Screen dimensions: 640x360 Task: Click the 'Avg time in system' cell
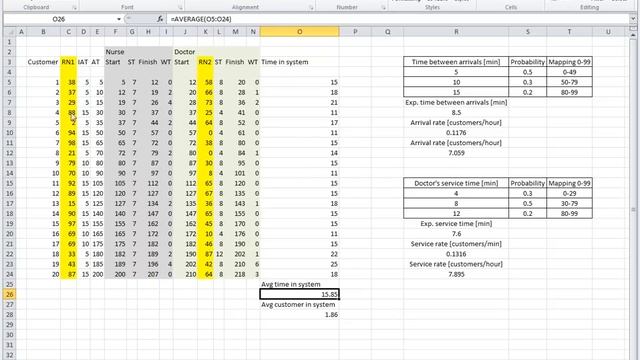click(300, 284)
